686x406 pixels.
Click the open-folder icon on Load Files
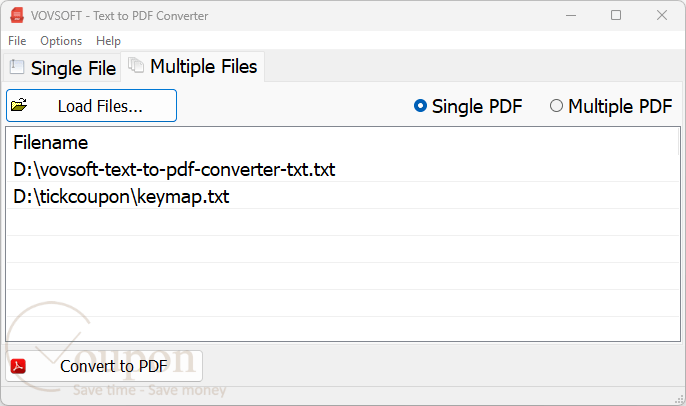pyautogui.click(x=19, y=105)
